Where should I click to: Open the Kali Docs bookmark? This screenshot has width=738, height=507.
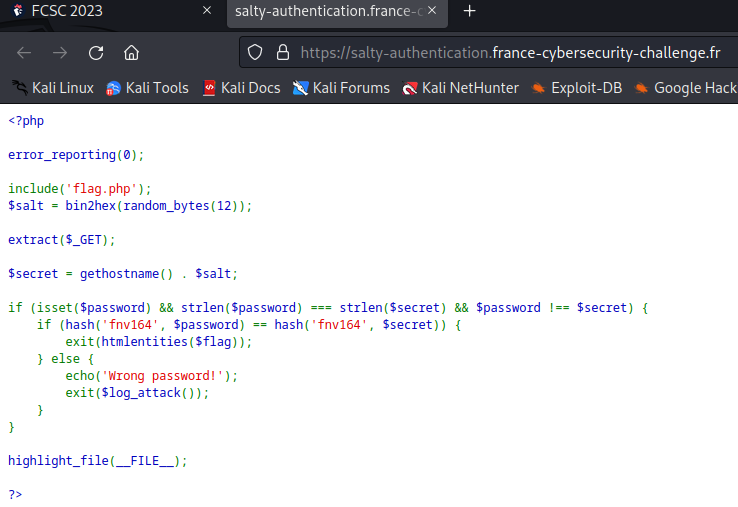pos(241,88)
